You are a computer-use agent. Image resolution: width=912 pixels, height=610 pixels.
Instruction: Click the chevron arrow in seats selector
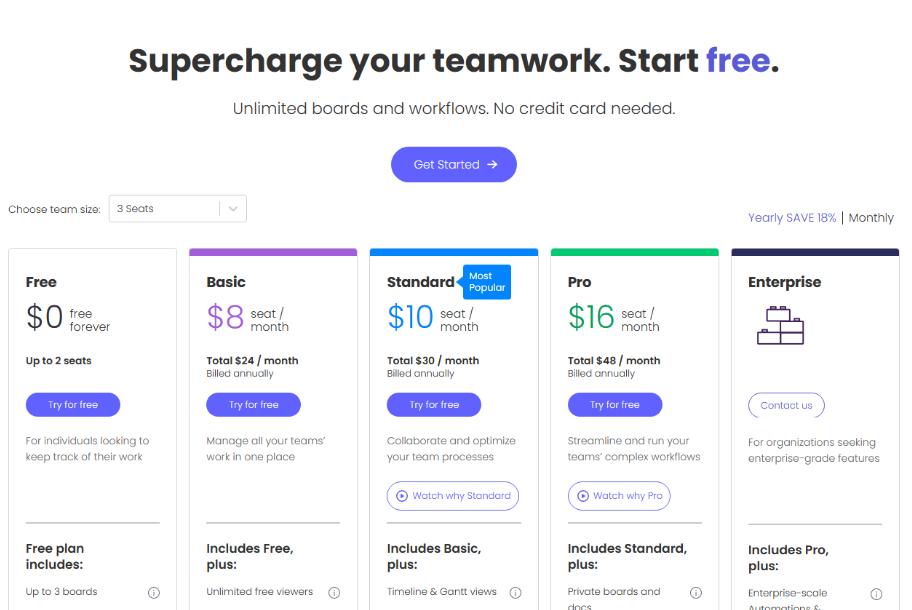click(x=233, y=209)
